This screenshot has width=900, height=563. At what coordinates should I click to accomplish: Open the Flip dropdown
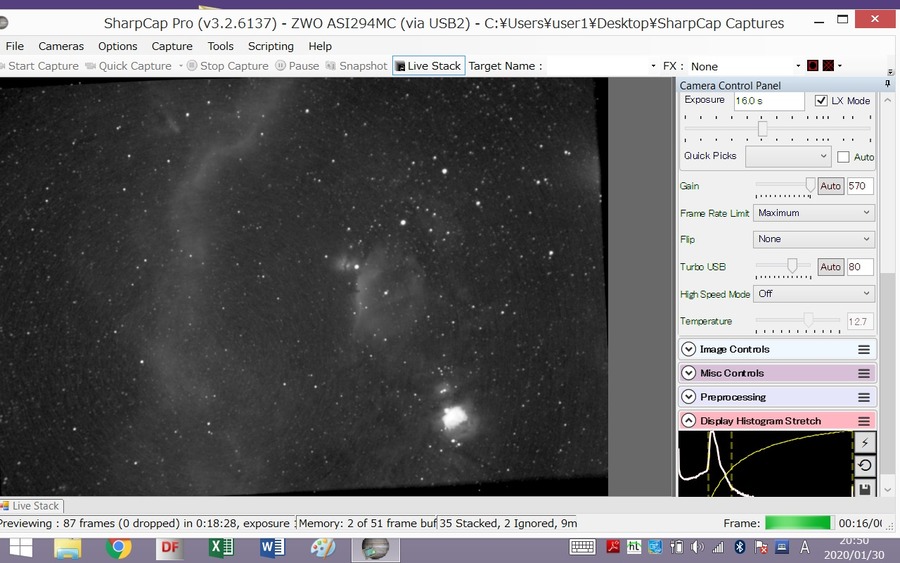click(814, 239)
